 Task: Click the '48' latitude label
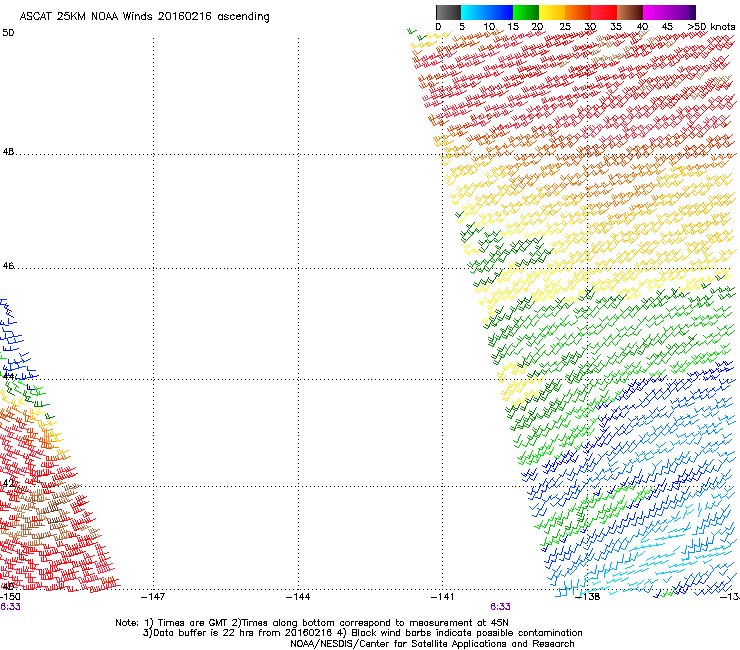point(8,152)
